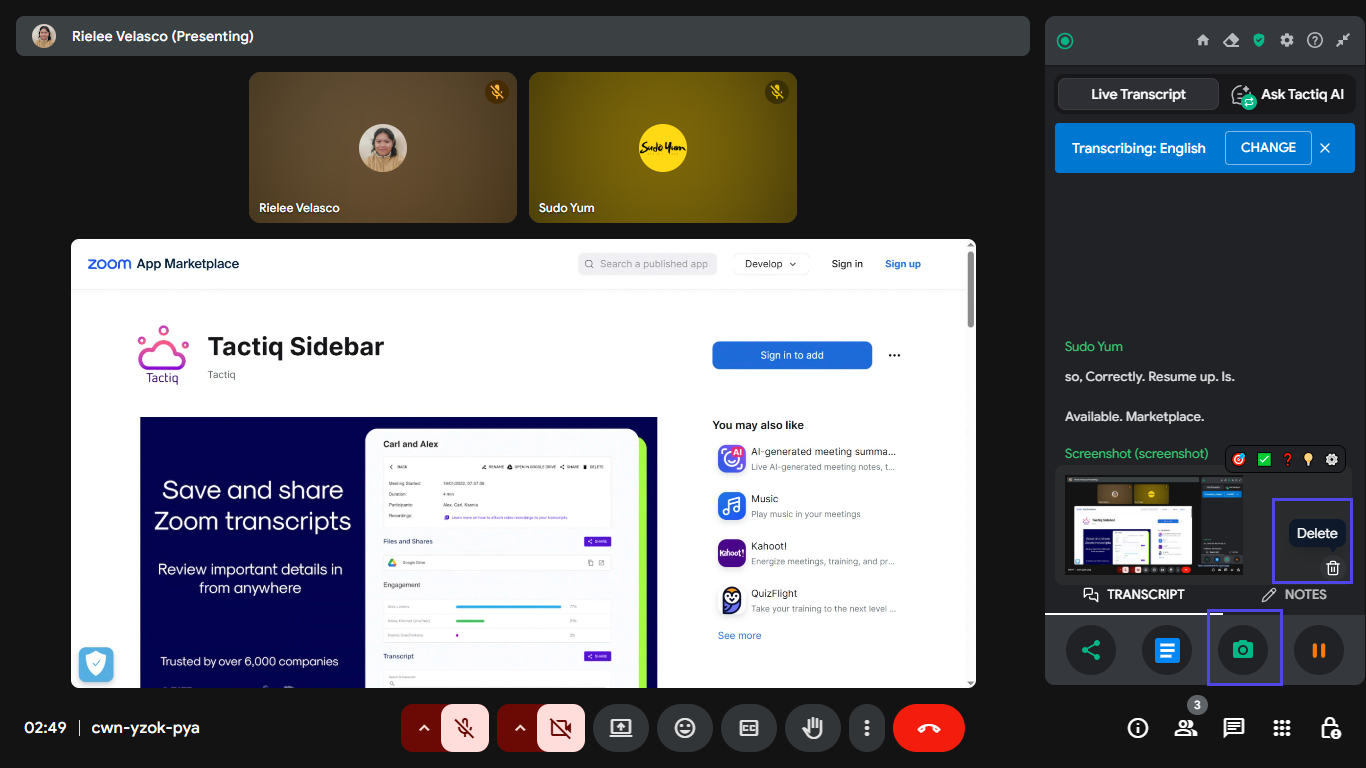This screenshot has width=1366, height=768.
Task: Tag screenshot with the green checkmark
Action: click(x=1265, y=459)
